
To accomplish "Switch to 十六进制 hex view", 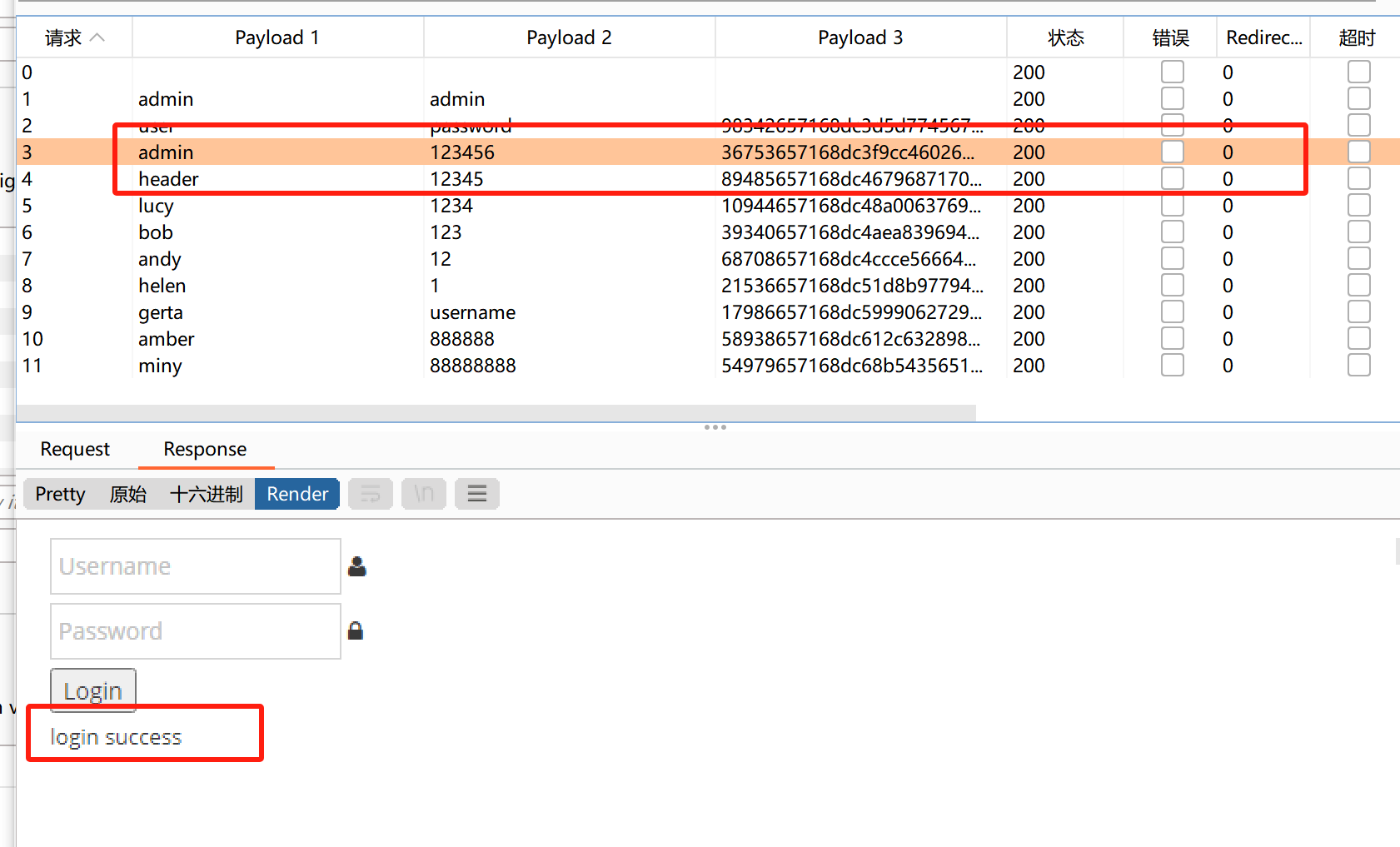I will (206, 494).
